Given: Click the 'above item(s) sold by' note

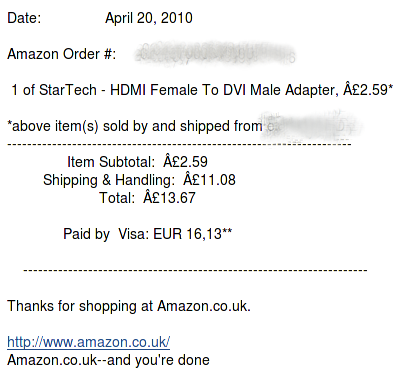Looking at the screenshot, I should [134, 126].
